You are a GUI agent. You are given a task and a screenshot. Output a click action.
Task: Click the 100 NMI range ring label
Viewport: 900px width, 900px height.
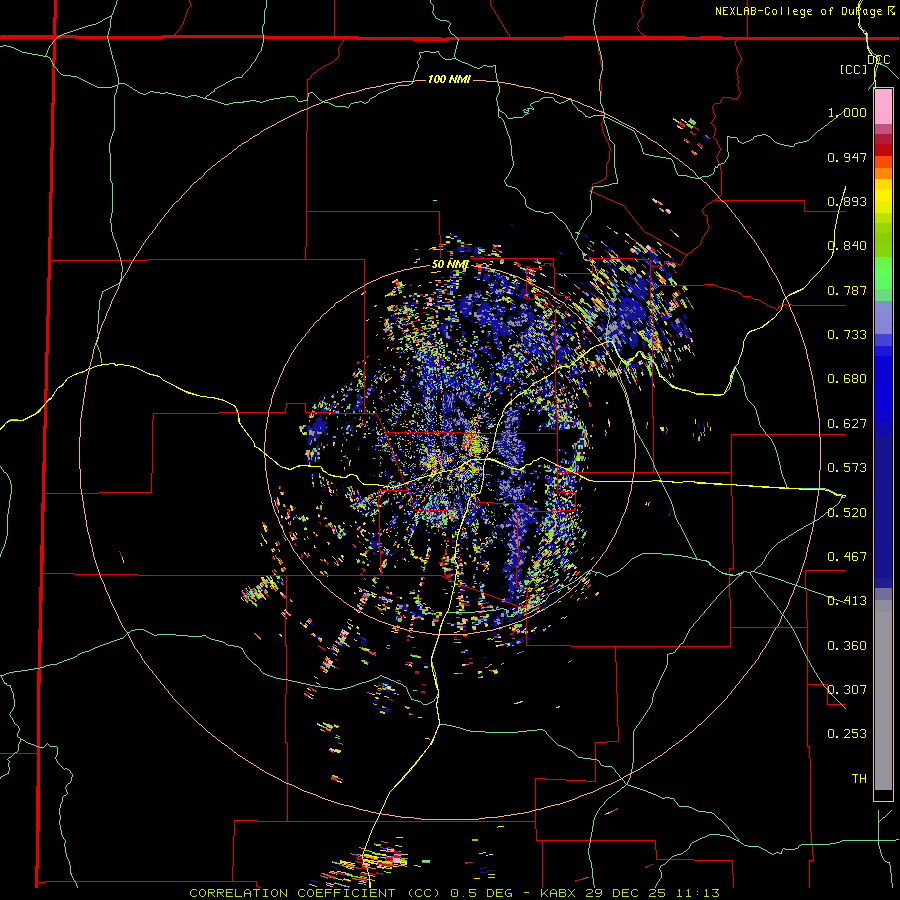pyautogui.click(x=449, y=79)
